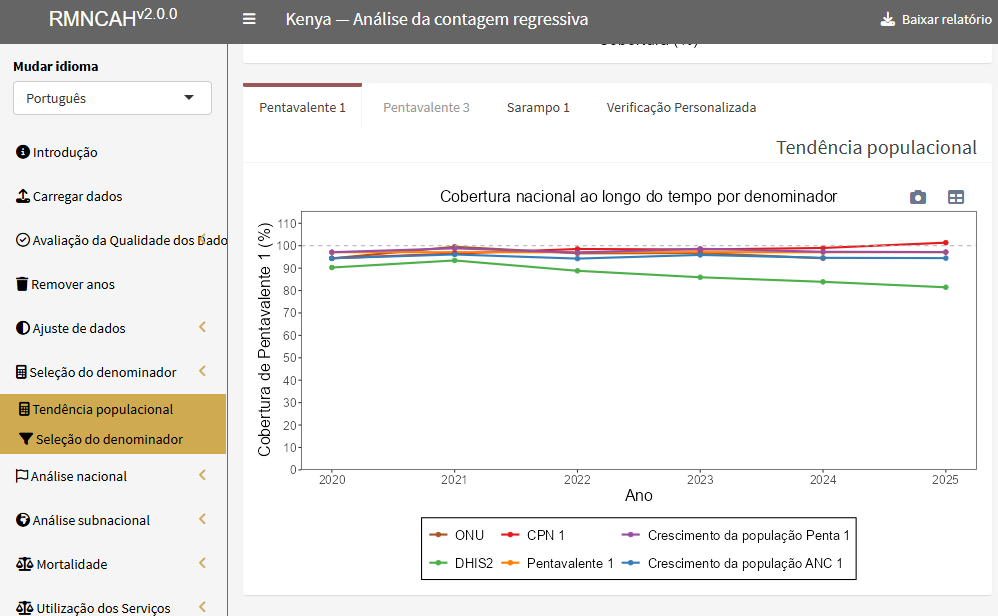The height and width of the screenshot is (616, 998).
Task: Open the Português language dropdown
Action: coord(112,98)
